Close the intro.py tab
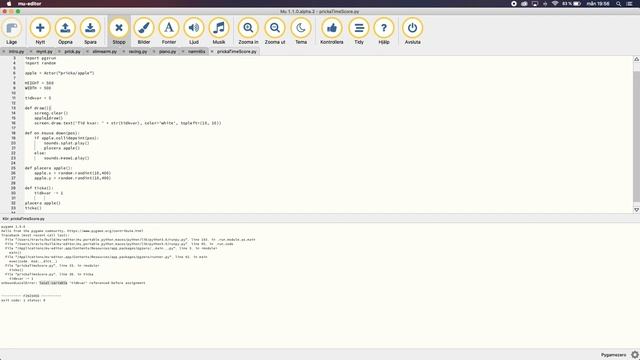Viewport: 640px width, 360px height. [4, 52]
